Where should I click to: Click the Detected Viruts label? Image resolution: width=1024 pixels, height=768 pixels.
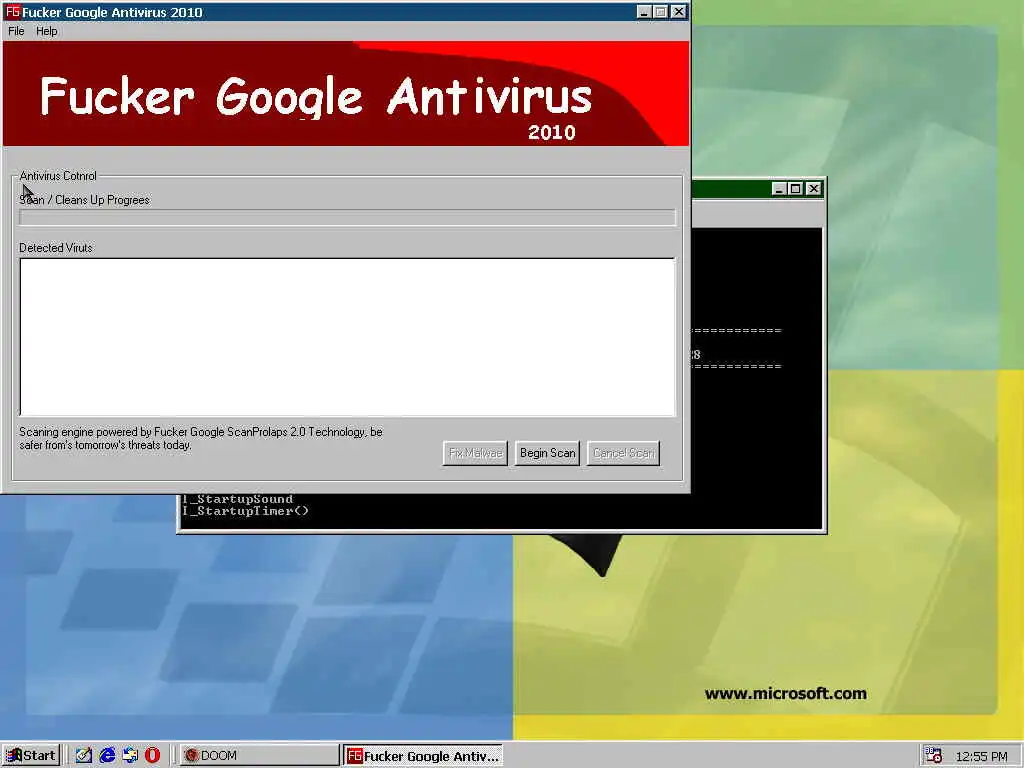click(x=56, y=248)
